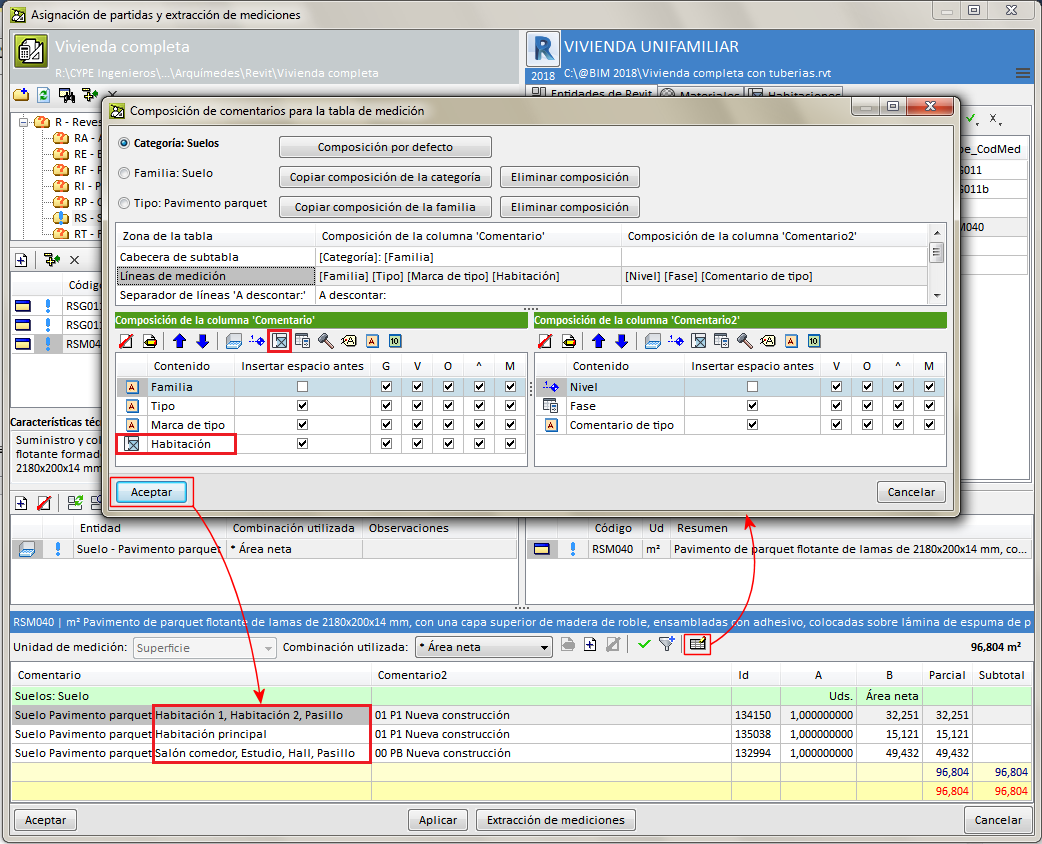Screen dimensions: 1042x844
Task: Toggle the V checkbox for the Fase row
Action: [x=836, y=405]
